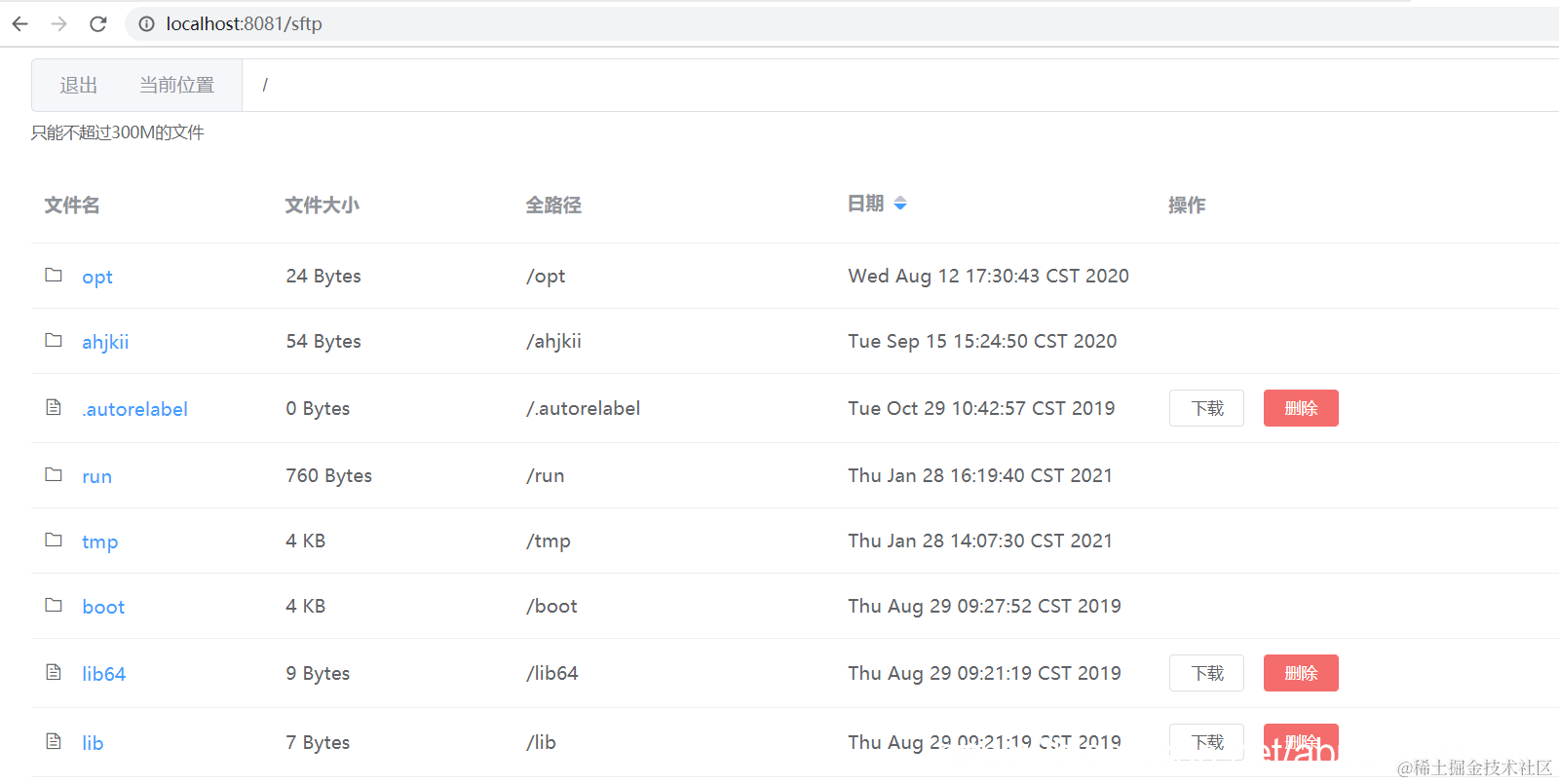Click the 只能不超过300M的文件 notice text
Image resolution: width=1559 pixels, height=784 pixels.
pos(118,132)
